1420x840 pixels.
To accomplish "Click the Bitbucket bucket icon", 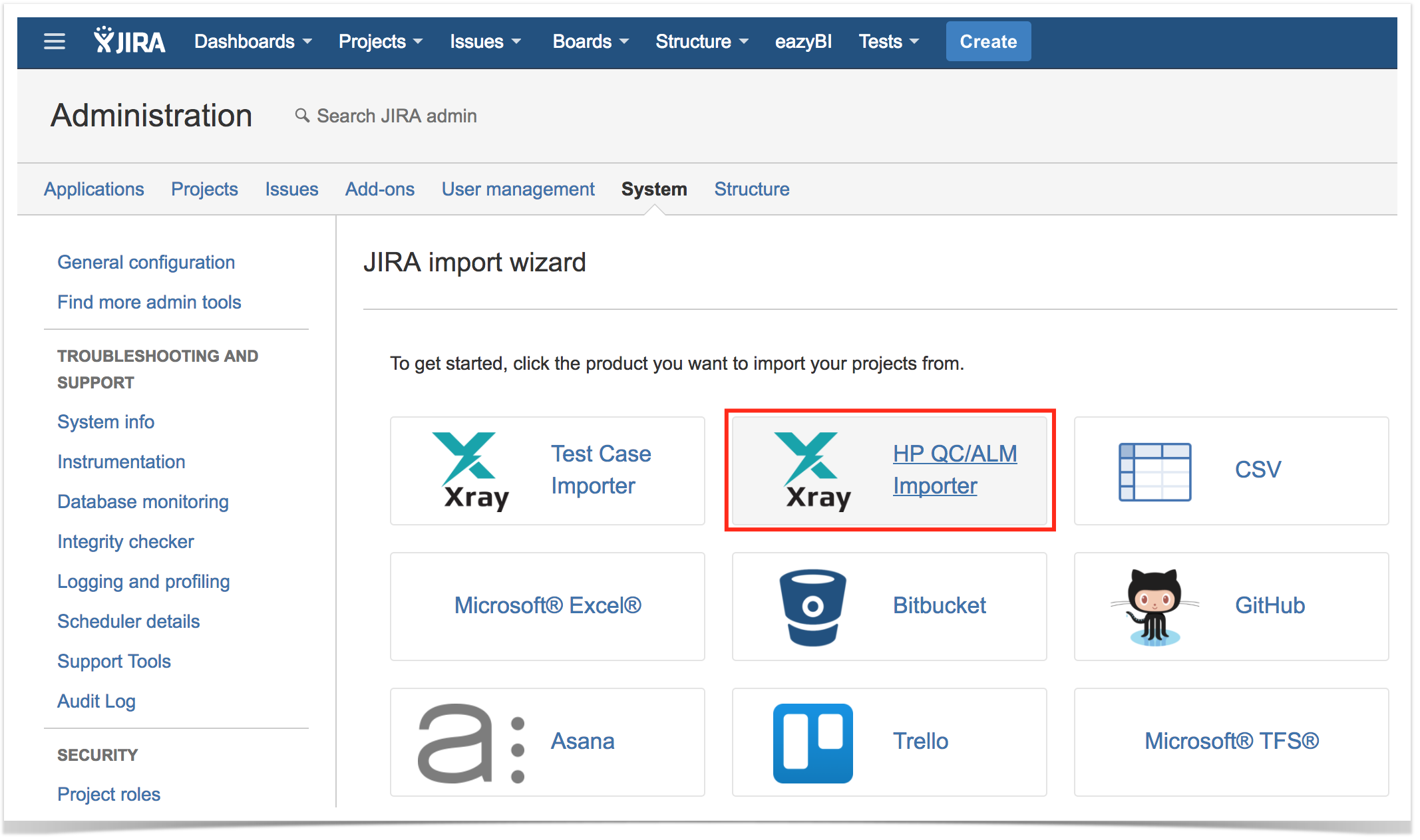I will [x=813, y=605].
